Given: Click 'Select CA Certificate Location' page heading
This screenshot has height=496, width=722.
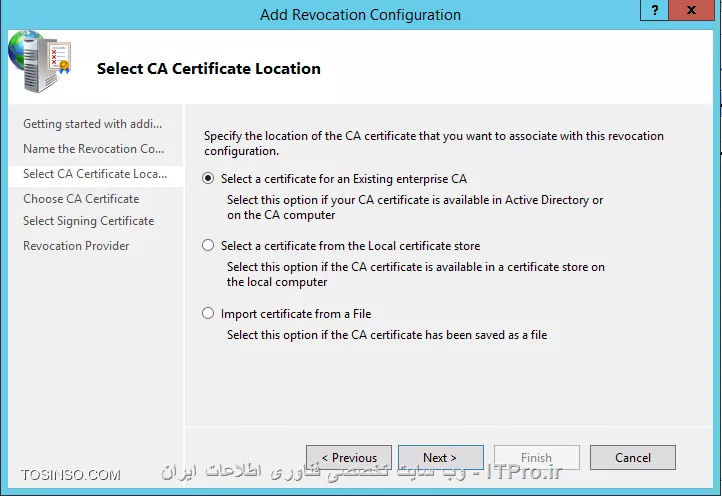Looking at the screenshot, I should click(209, 69).
